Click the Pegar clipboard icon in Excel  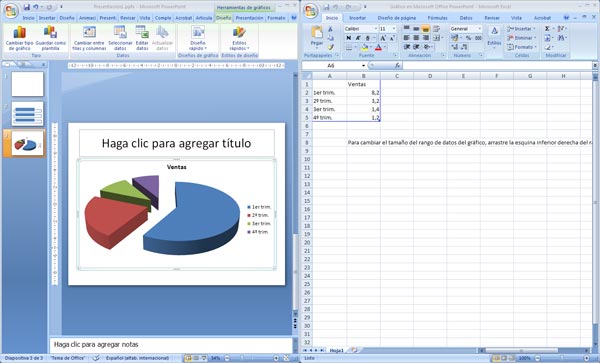pos(316,32)
